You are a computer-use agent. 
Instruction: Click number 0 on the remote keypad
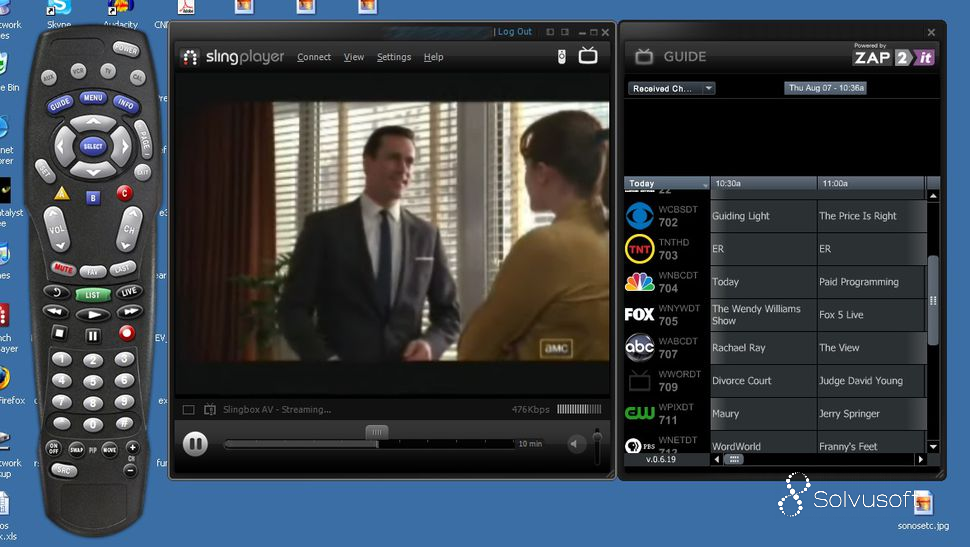(x=93, y=424)
